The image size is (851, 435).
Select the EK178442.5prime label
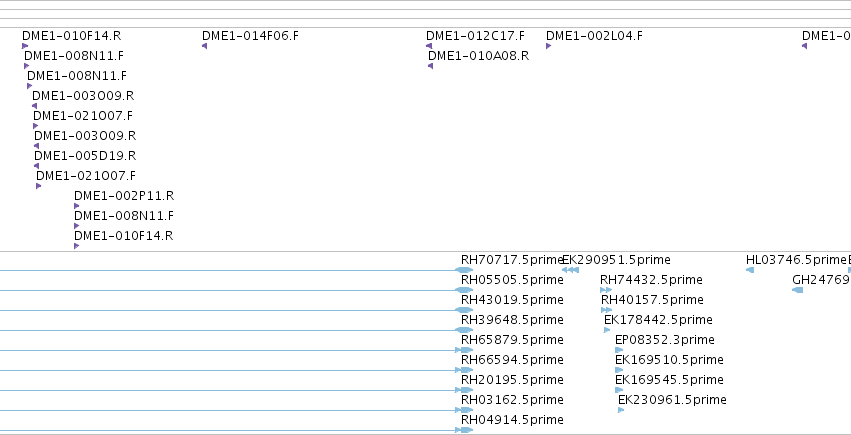(658, 320)
